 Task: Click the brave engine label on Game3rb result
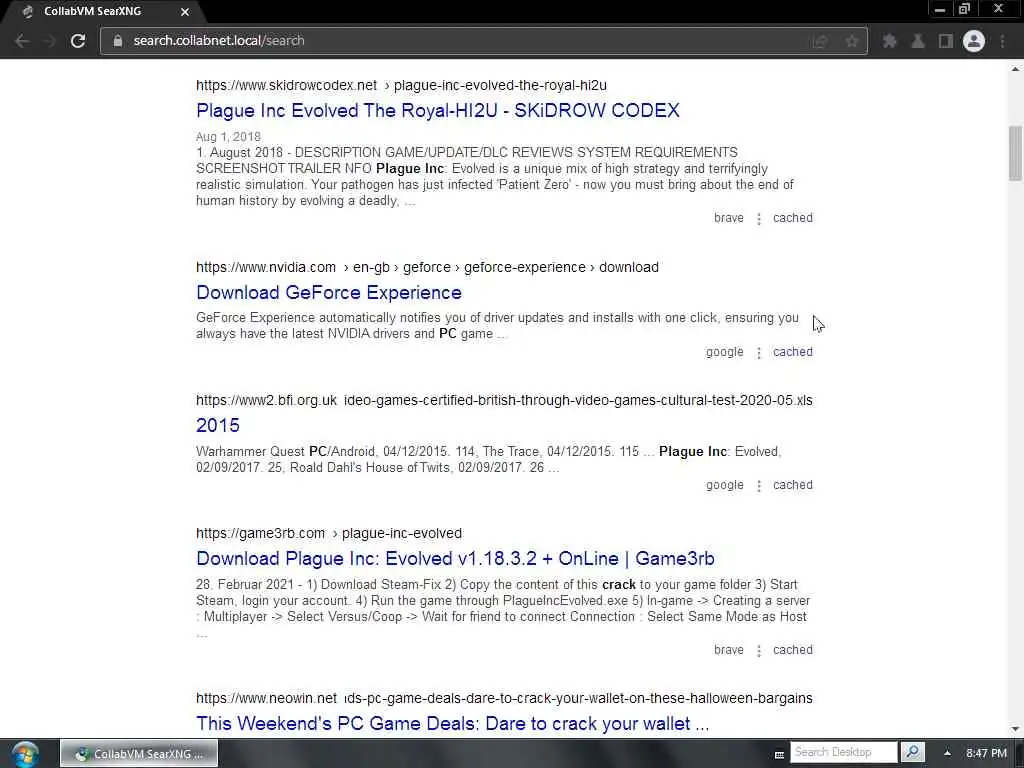point(729,650)
